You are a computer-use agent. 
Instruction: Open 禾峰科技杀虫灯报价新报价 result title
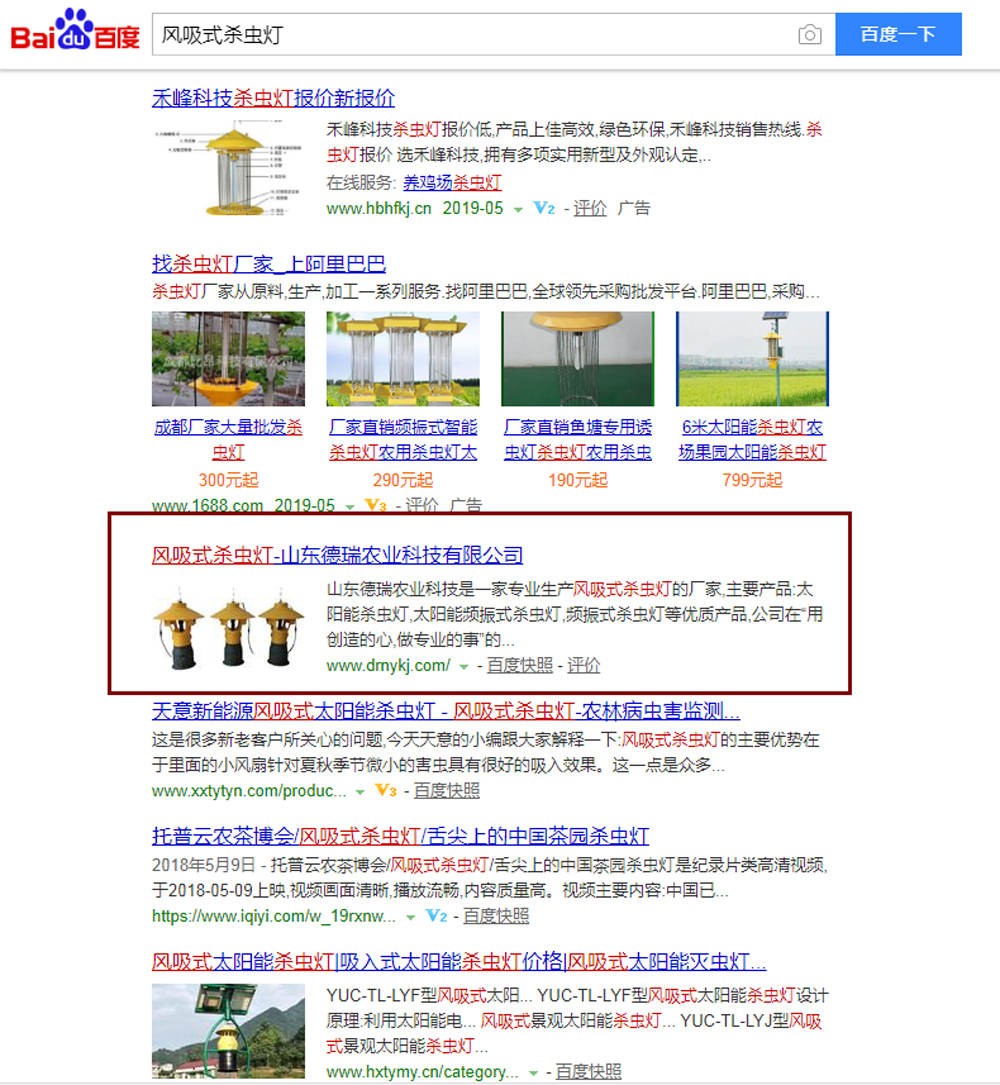(x=273, y=98)
